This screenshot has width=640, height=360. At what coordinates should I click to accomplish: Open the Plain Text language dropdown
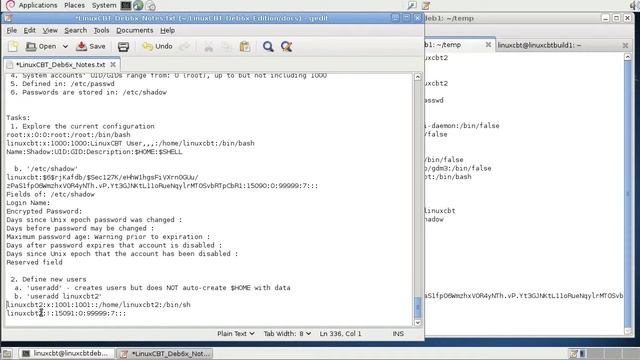(236, 333)
